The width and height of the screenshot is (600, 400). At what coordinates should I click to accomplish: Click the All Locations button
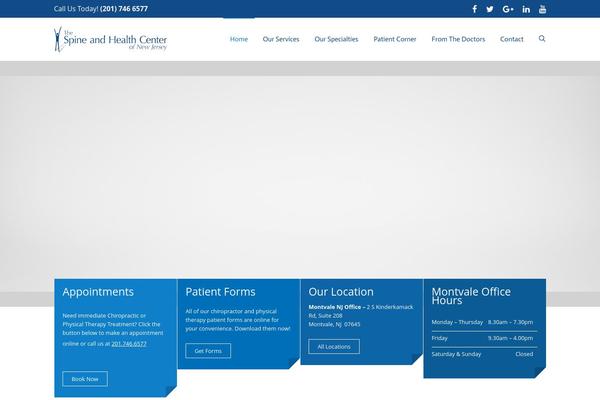334,346
